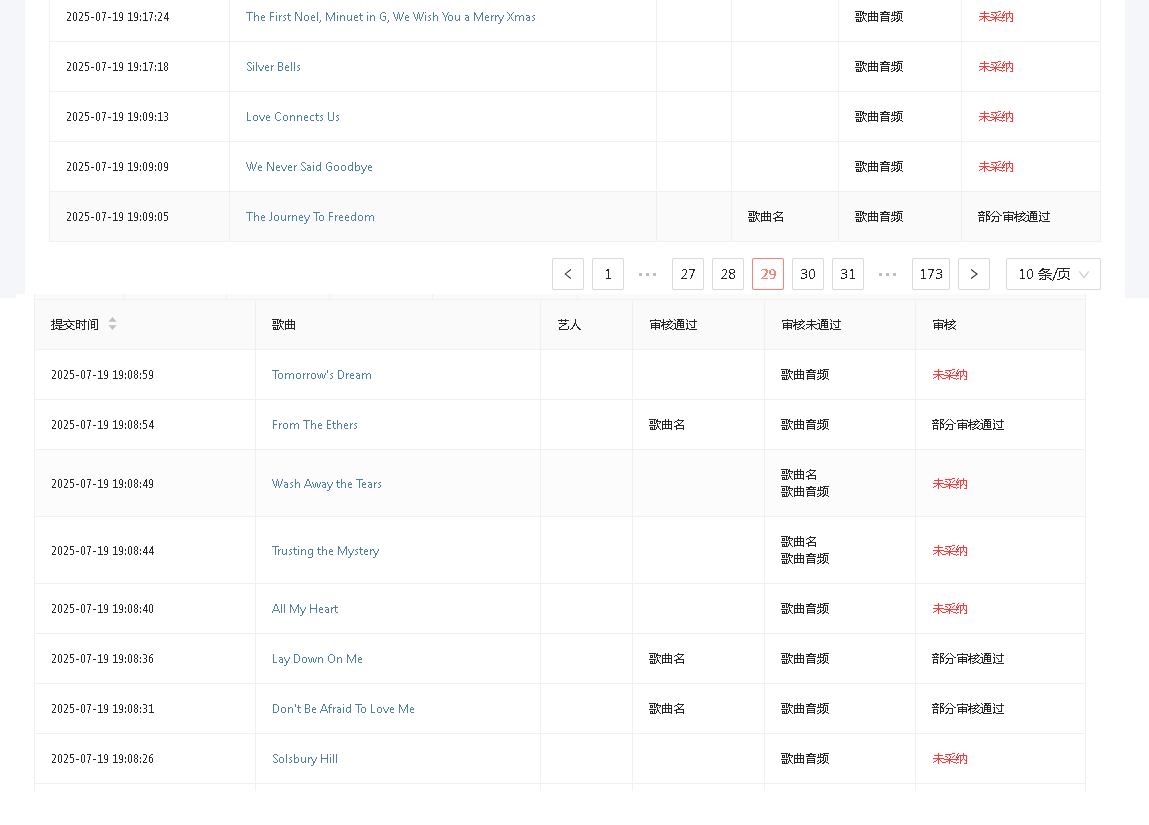This screenshot has width=1149, height=825.
Task: Open The Journey To Freedom song
Action: pos(310,217)
